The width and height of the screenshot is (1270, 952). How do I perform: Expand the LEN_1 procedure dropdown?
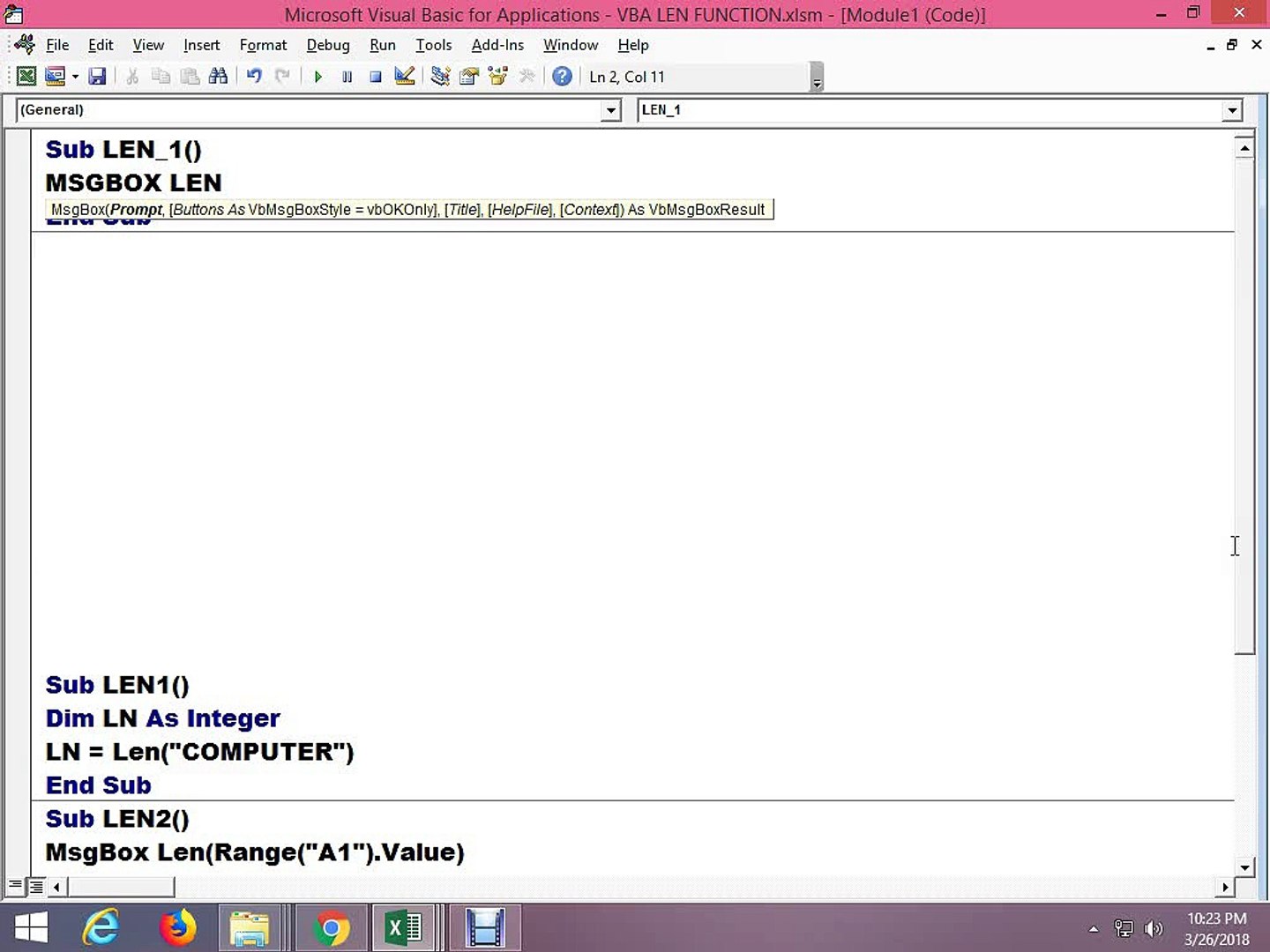coord(1232,110)
